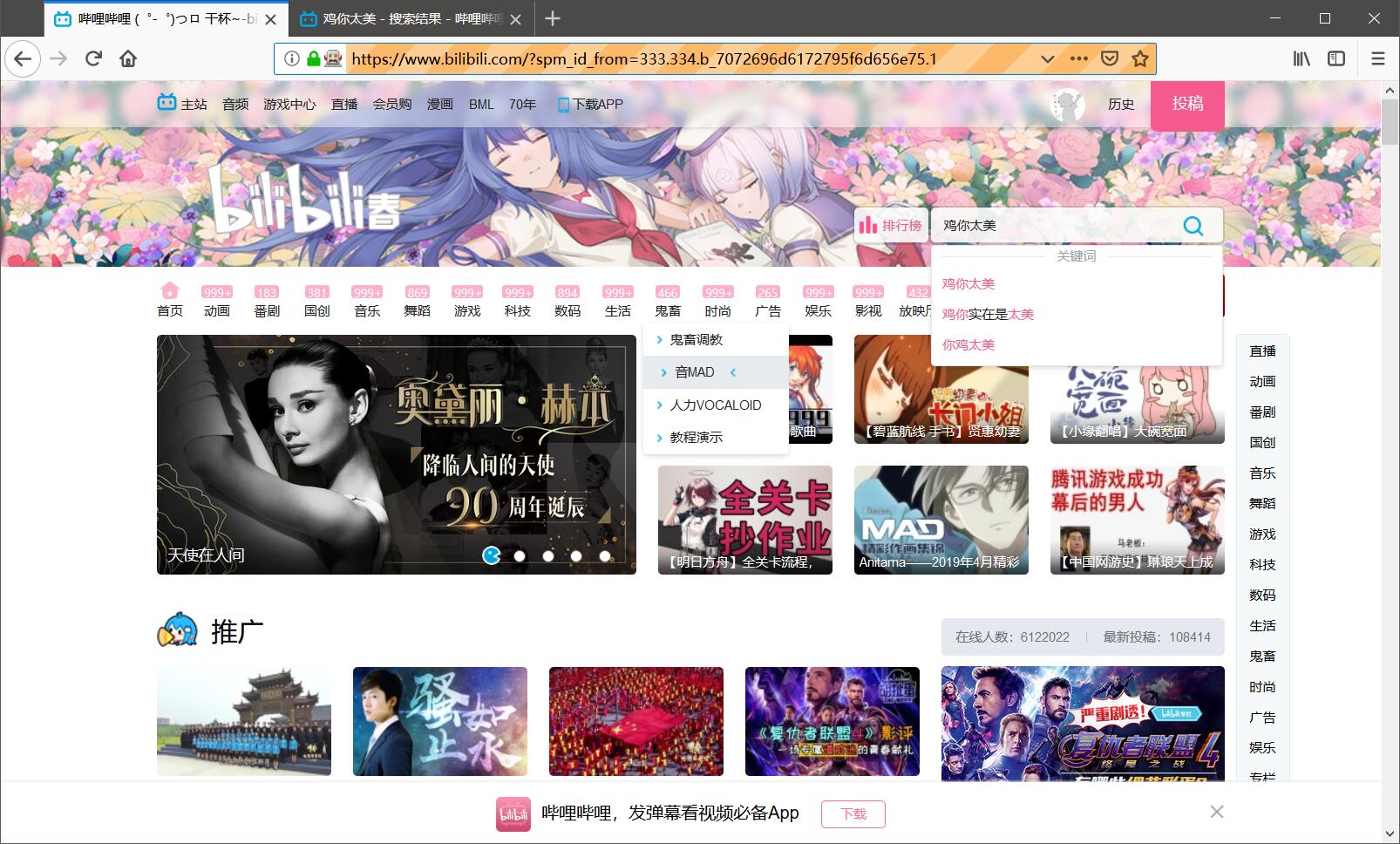Click the pink 投稿 button
Image resolution: width=1400 pixels, height=844 pixels.
tap(1186, 105)
